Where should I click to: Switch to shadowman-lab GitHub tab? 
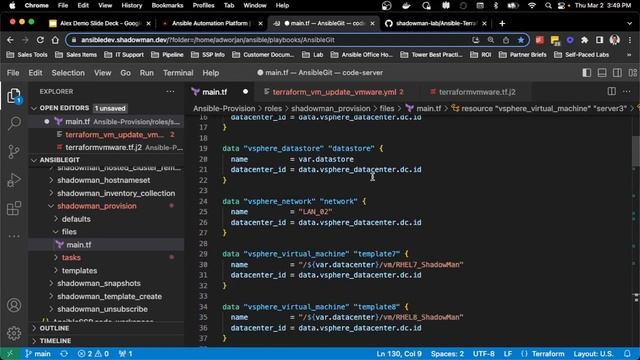pos(436,23)
